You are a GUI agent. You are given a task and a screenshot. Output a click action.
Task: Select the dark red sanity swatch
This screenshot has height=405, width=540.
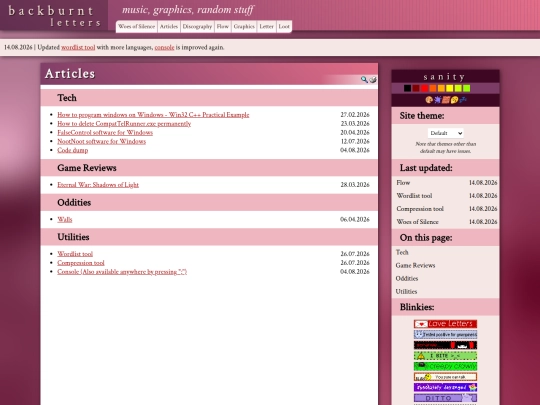click(416, 89)
